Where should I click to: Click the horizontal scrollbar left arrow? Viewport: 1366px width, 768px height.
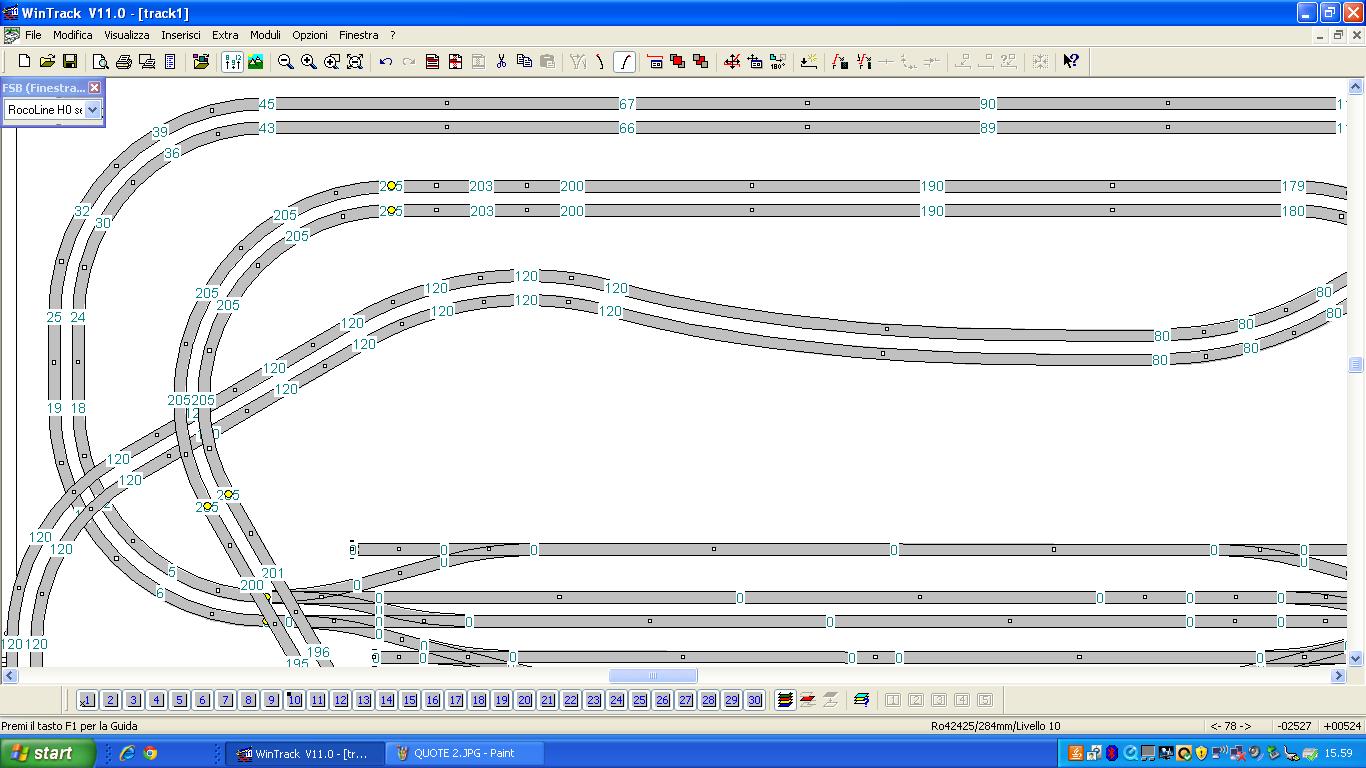pyautogui.click(x=9, y=676)
